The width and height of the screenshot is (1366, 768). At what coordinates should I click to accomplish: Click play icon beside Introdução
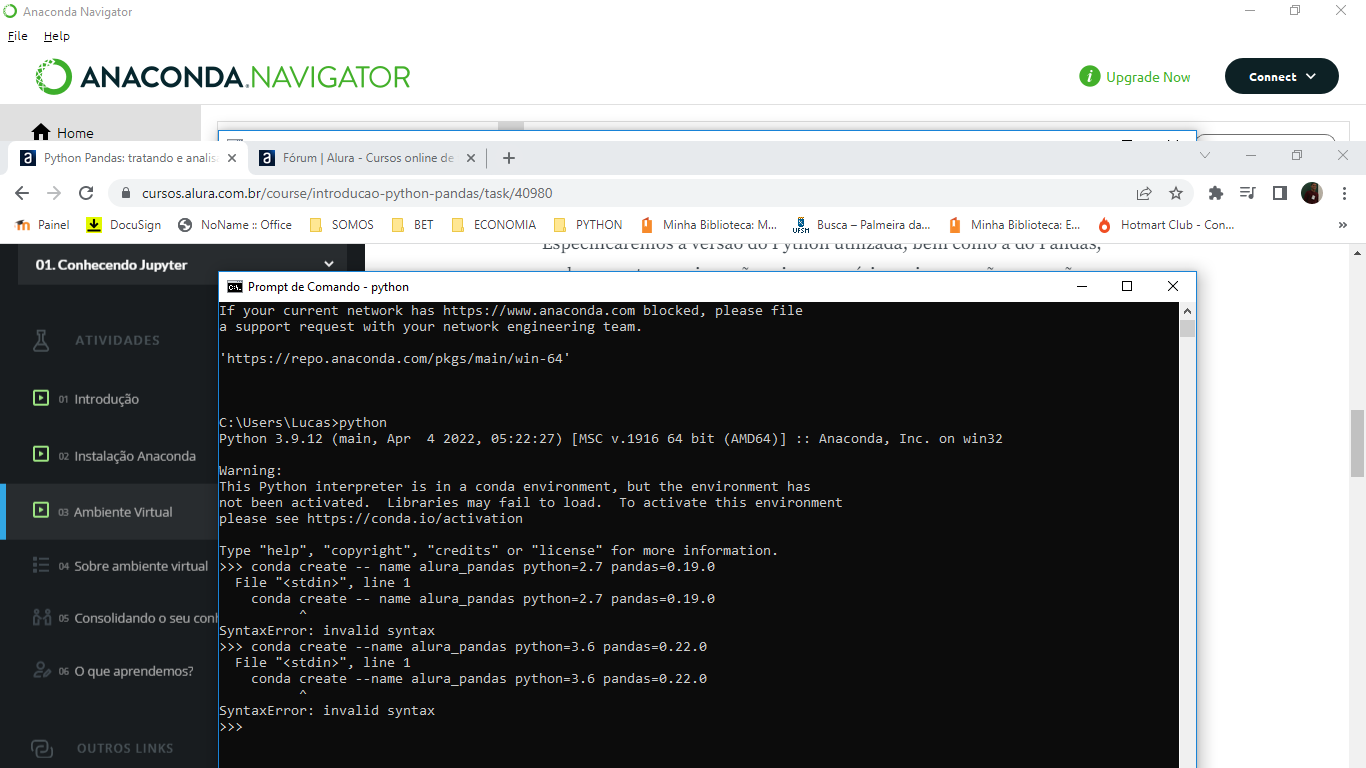[x=41, y=398]
